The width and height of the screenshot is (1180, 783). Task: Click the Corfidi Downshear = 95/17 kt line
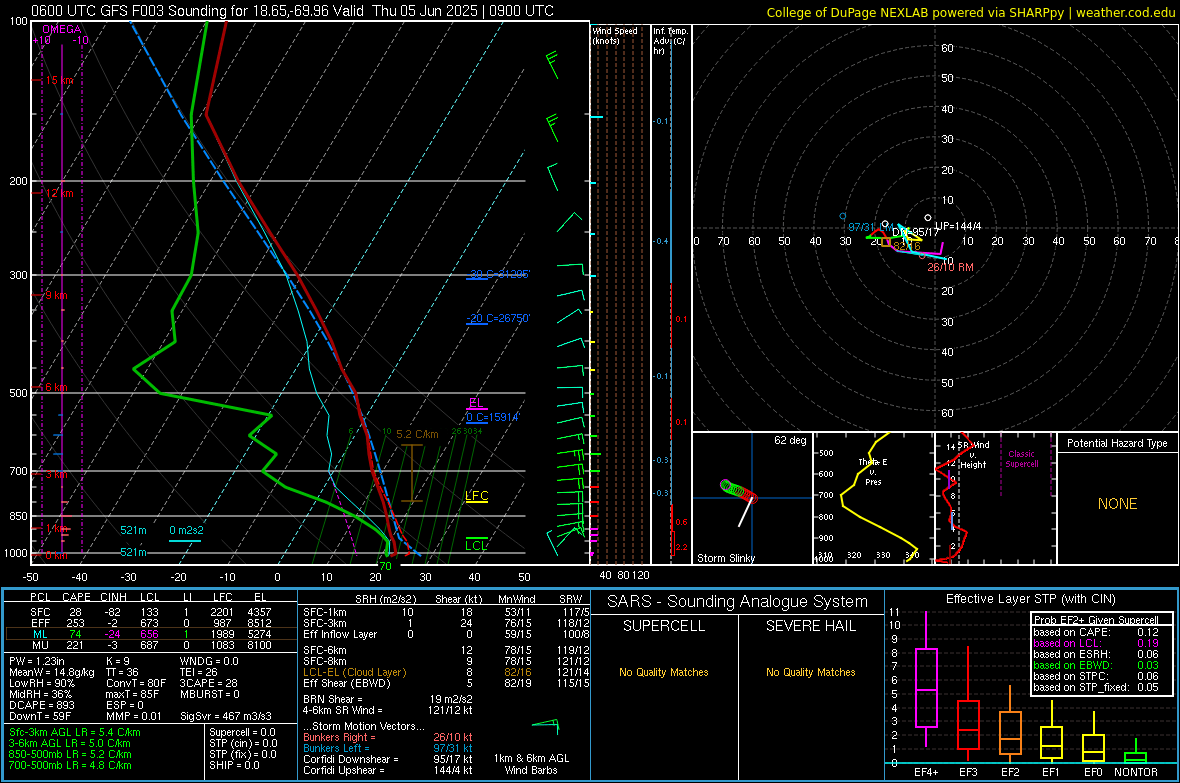[388, 759]
